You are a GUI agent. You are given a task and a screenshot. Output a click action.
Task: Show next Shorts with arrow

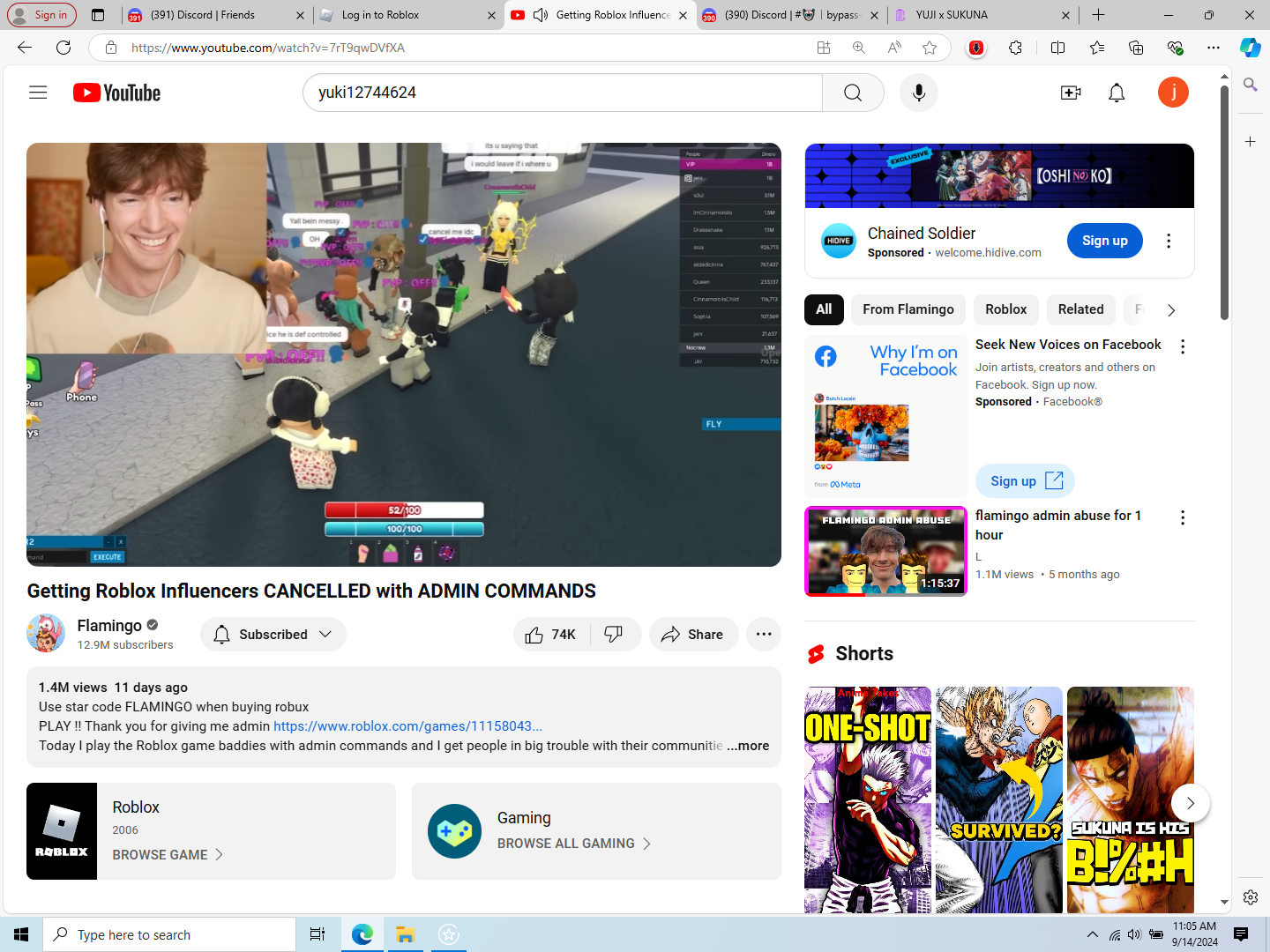[1191, 803]
